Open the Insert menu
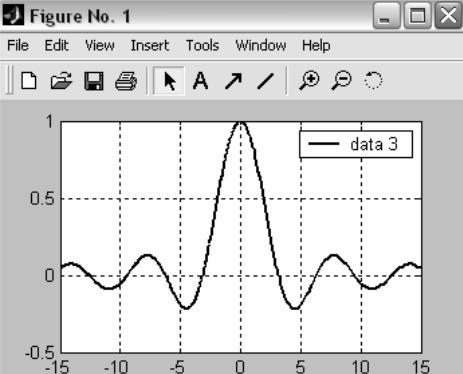This screenshot has height=374, width=463. point(150,45)
